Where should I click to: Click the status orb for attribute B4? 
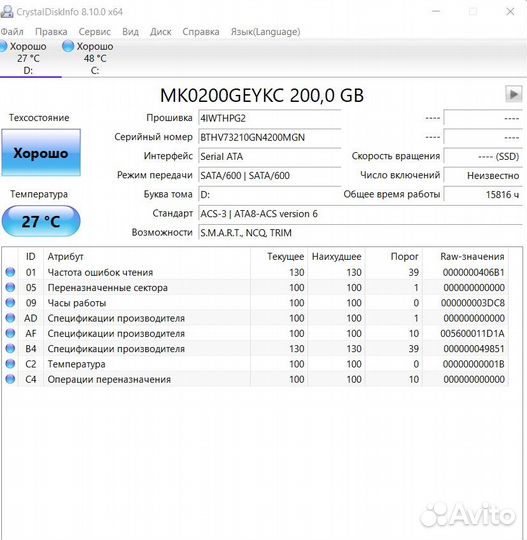coord(10,349)
